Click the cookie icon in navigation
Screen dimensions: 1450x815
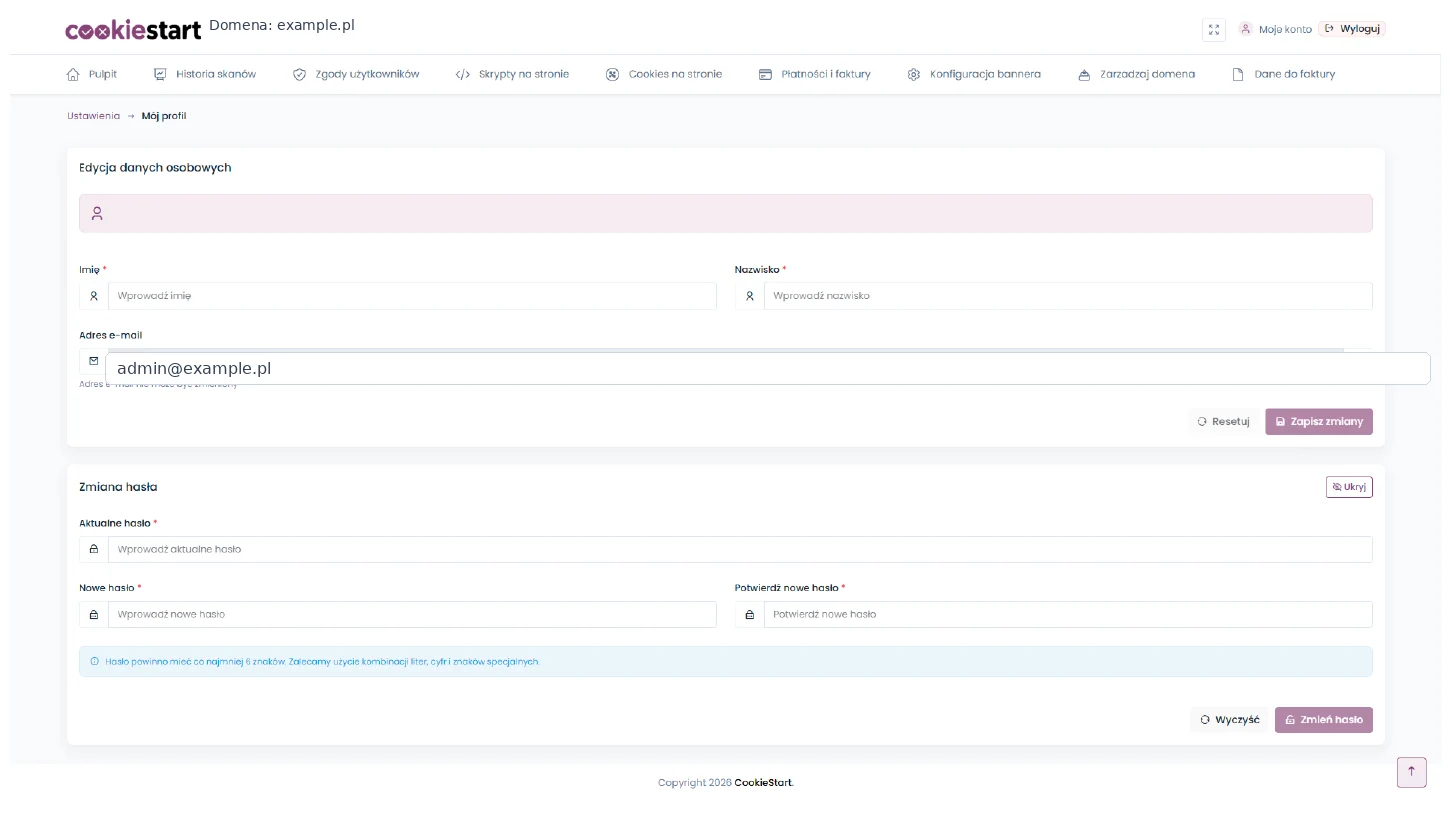tap(613, 74)
